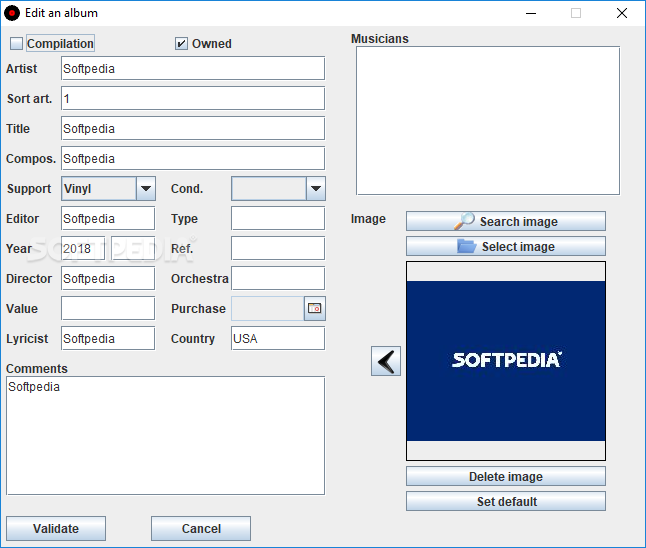Click the Compos. input field
Screen dimensions: 646x548
tap(193, 159)
